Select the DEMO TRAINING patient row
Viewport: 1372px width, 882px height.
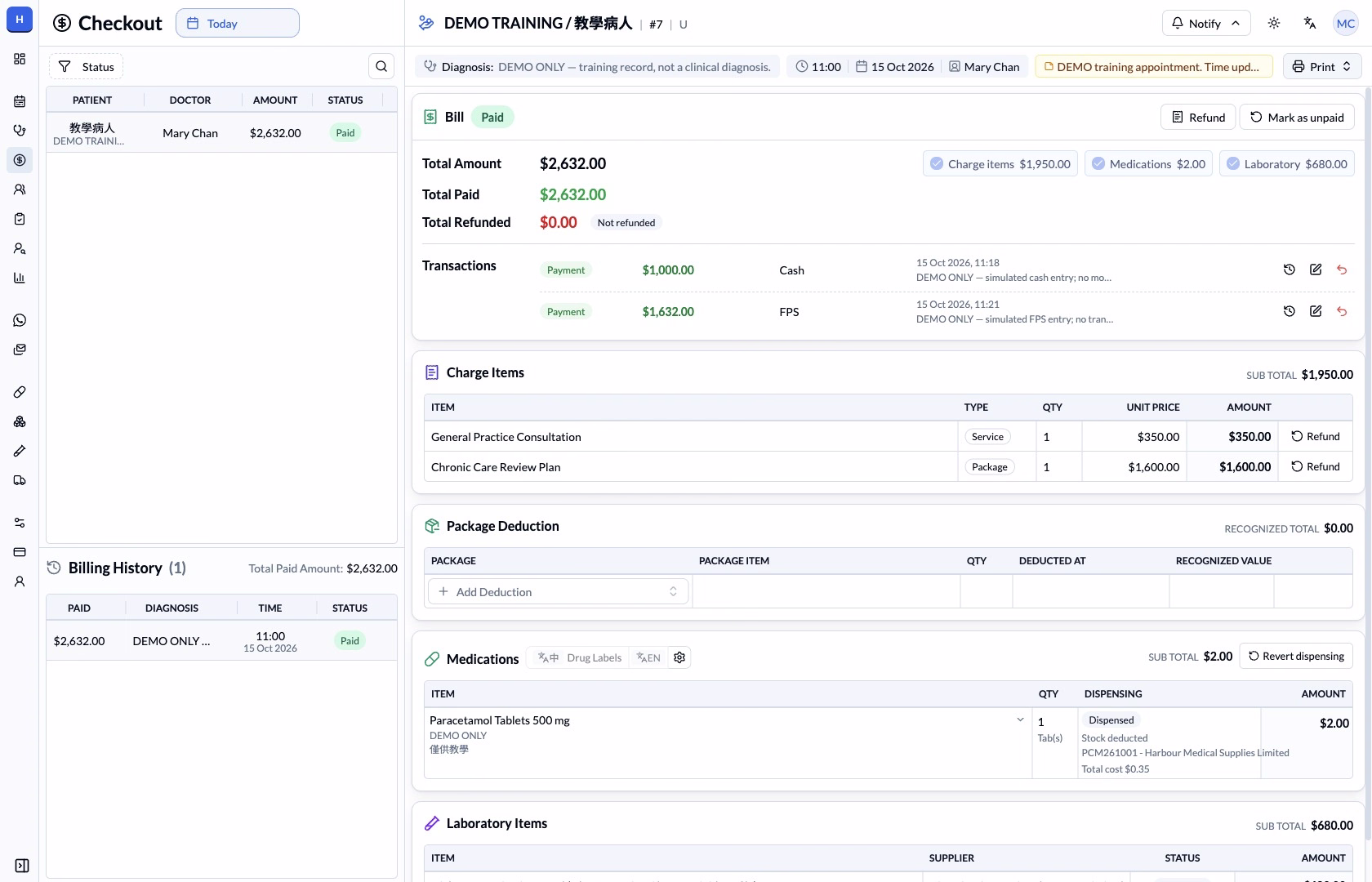pyautogui.click(x=221, y=132)
